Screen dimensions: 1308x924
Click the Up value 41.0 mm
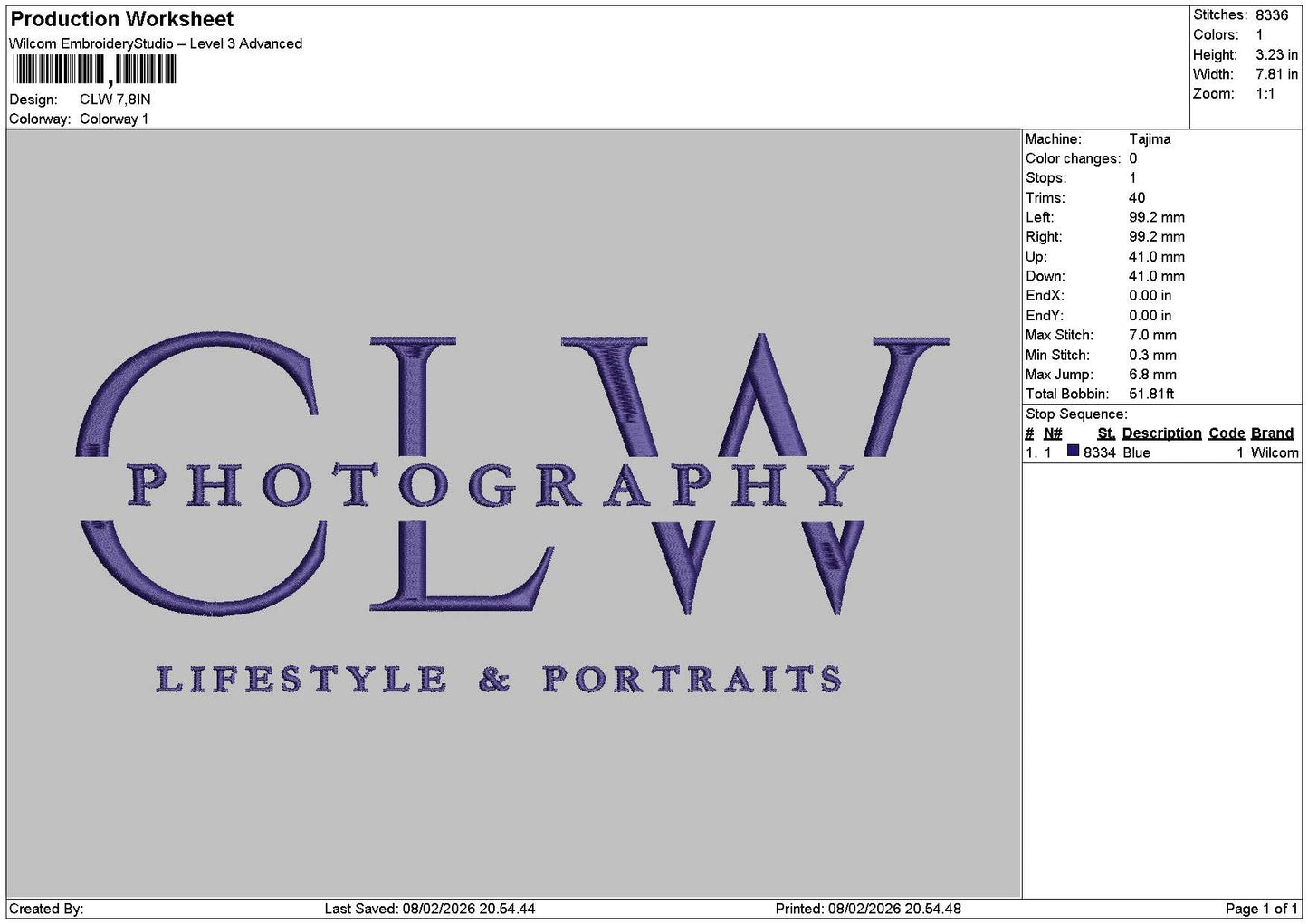click(x=1157, y=257)
